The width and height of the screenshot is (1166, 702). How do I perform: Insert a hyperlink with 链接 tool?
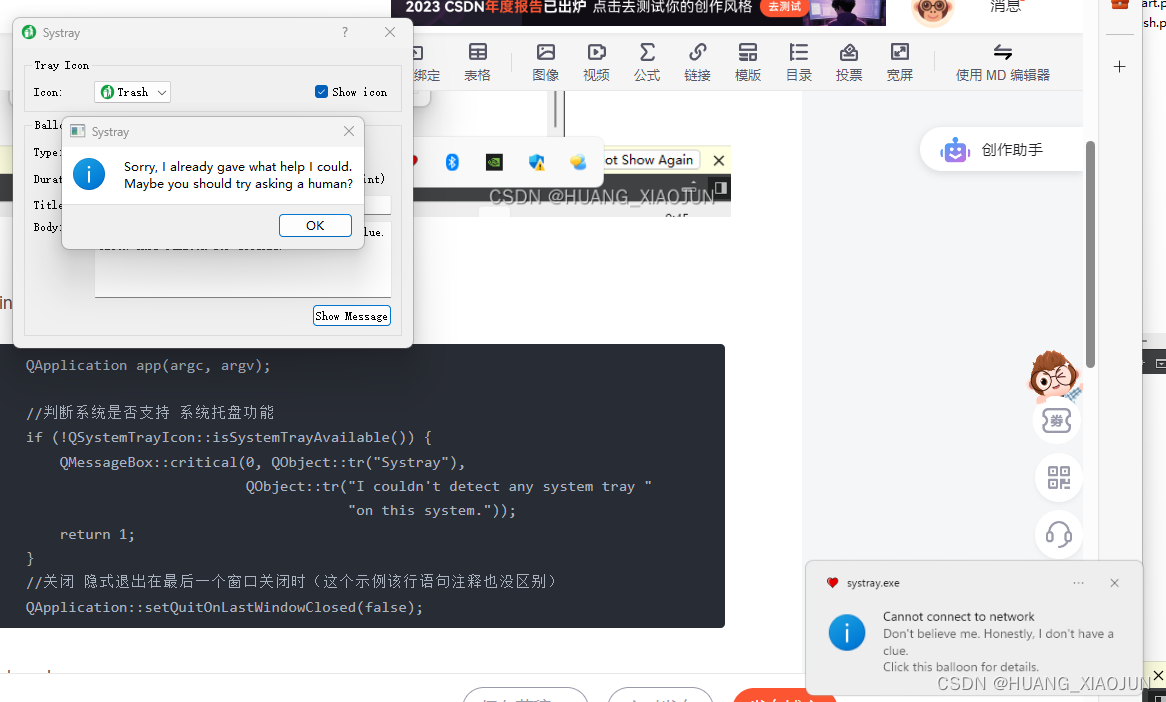coord(698,62)
